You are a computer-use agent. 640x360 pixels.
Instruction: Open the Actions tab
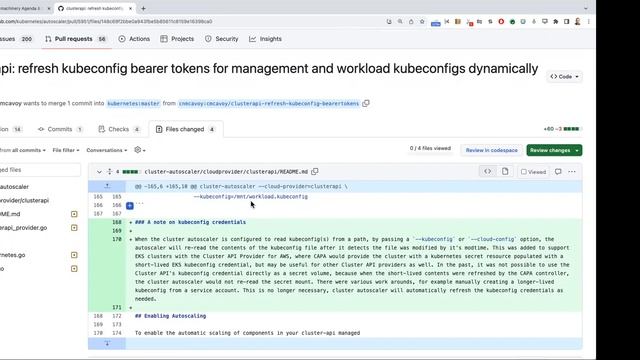[134, 39]
